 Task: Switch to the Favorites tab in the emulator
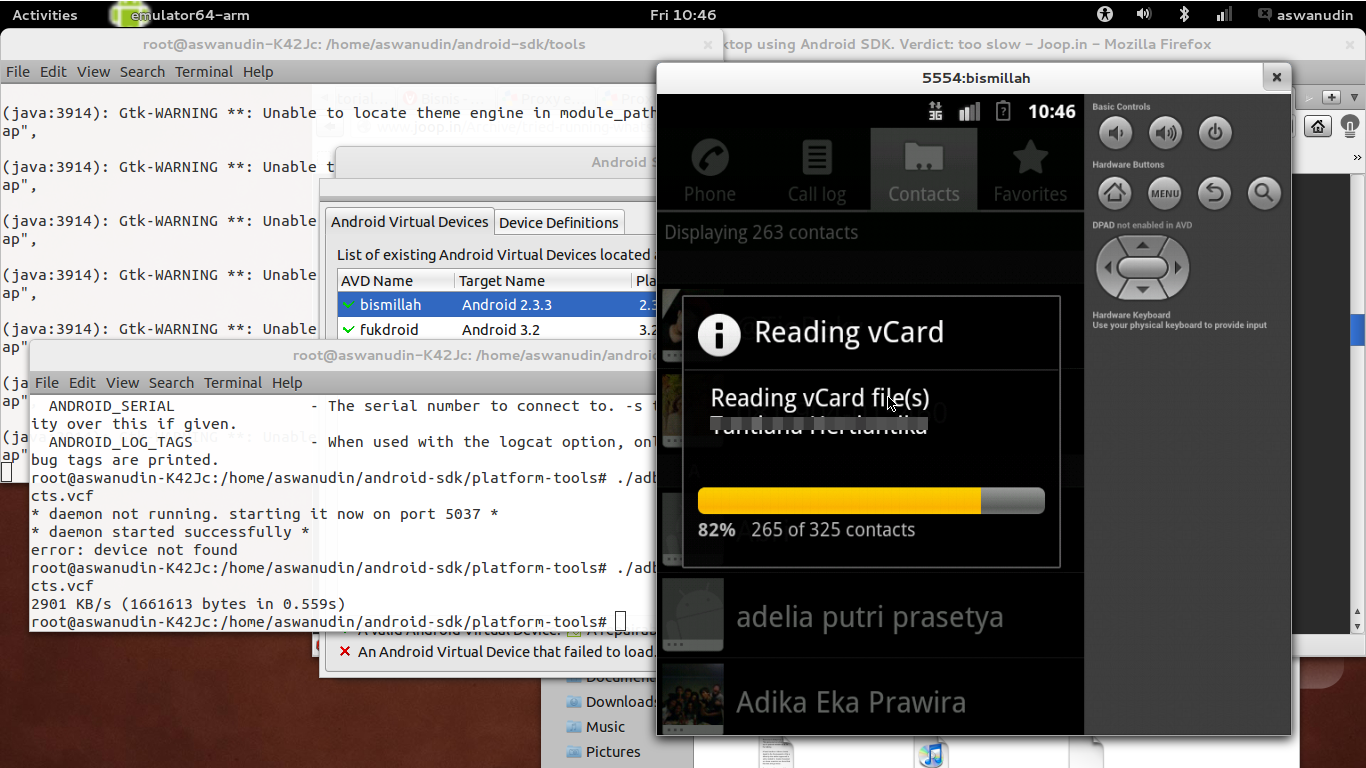[1030, 169]
